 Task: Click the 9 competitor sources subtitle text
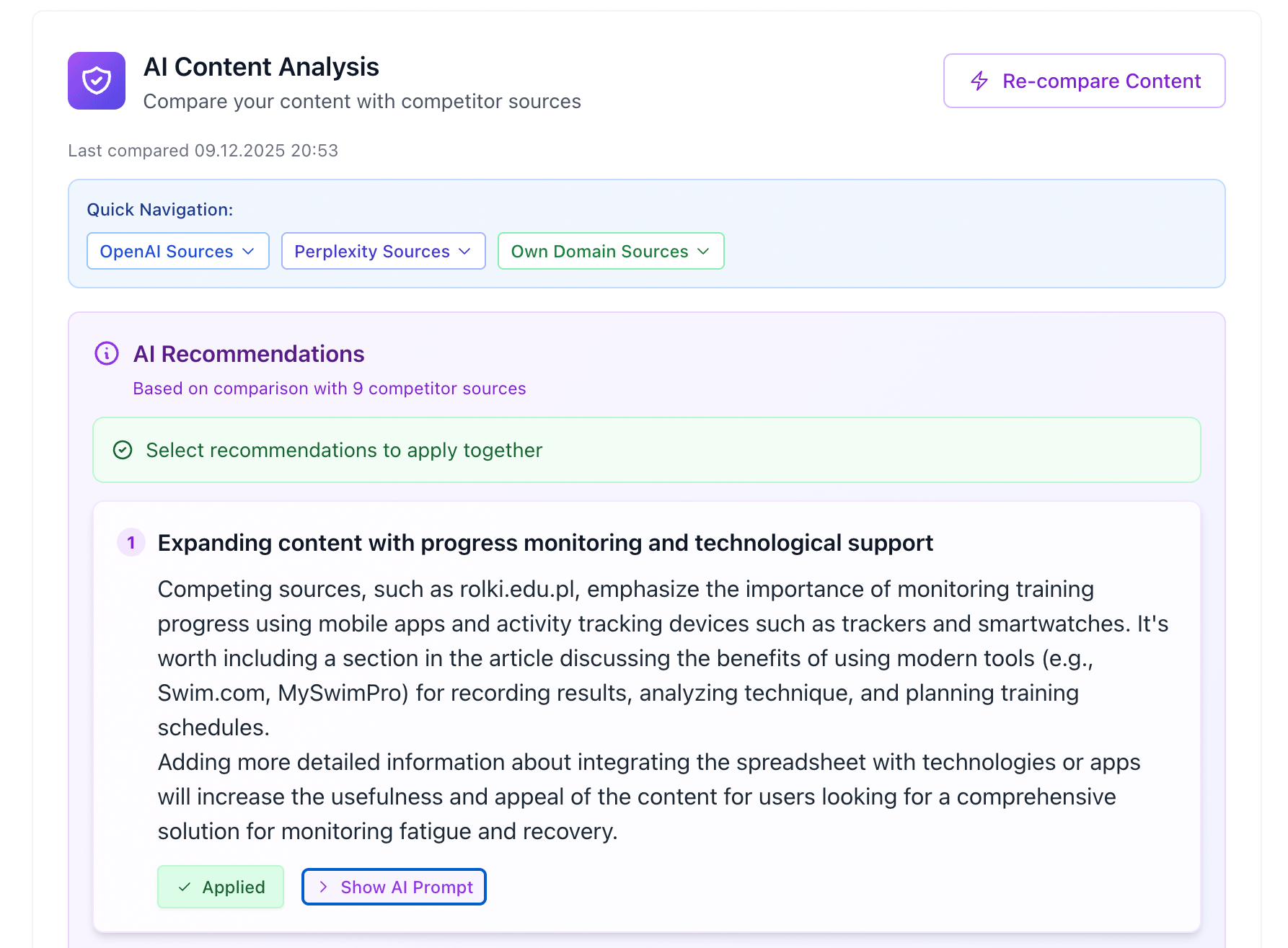pyautogui.click(x=330, y=389)
